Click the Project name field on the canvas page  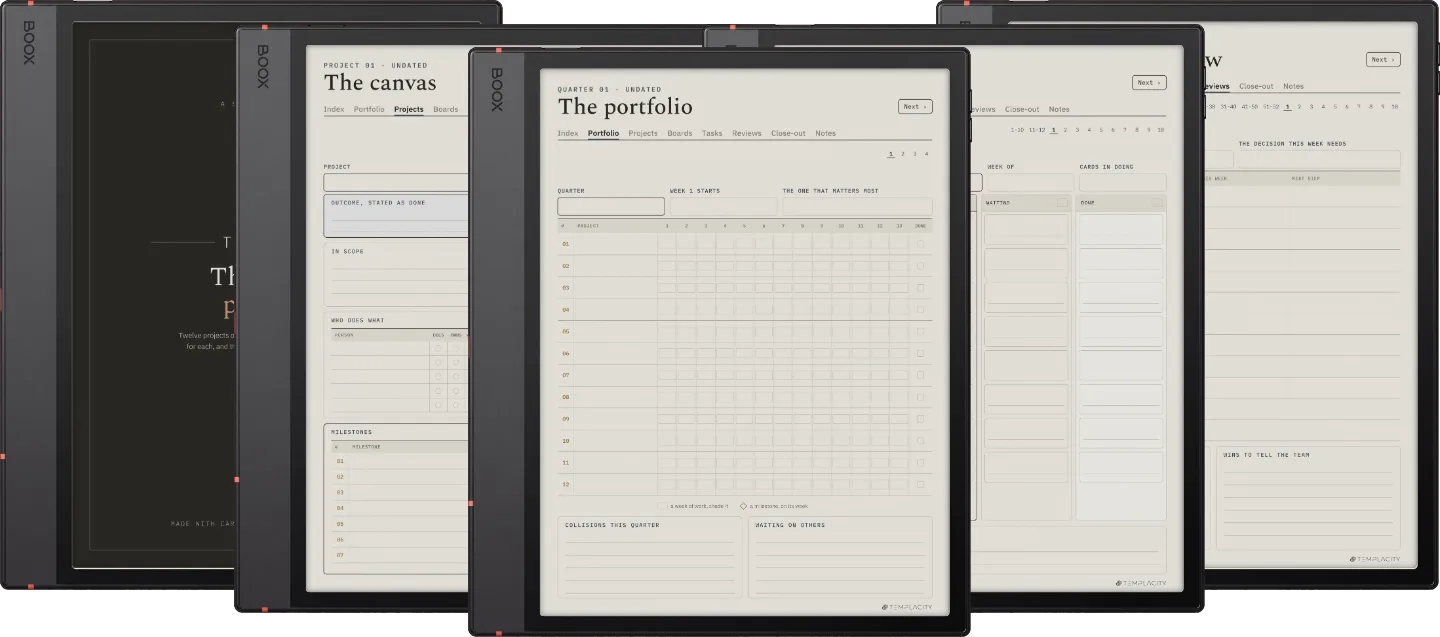point(396,182)
